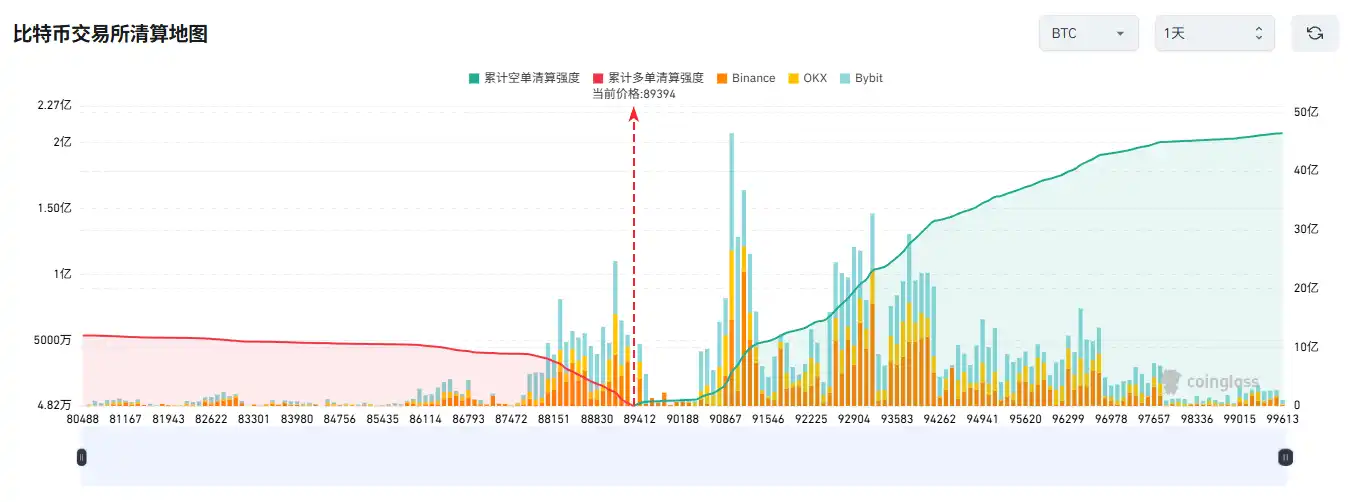
Task: Click left y-axis label 4.82万
Action: point(54,406)
